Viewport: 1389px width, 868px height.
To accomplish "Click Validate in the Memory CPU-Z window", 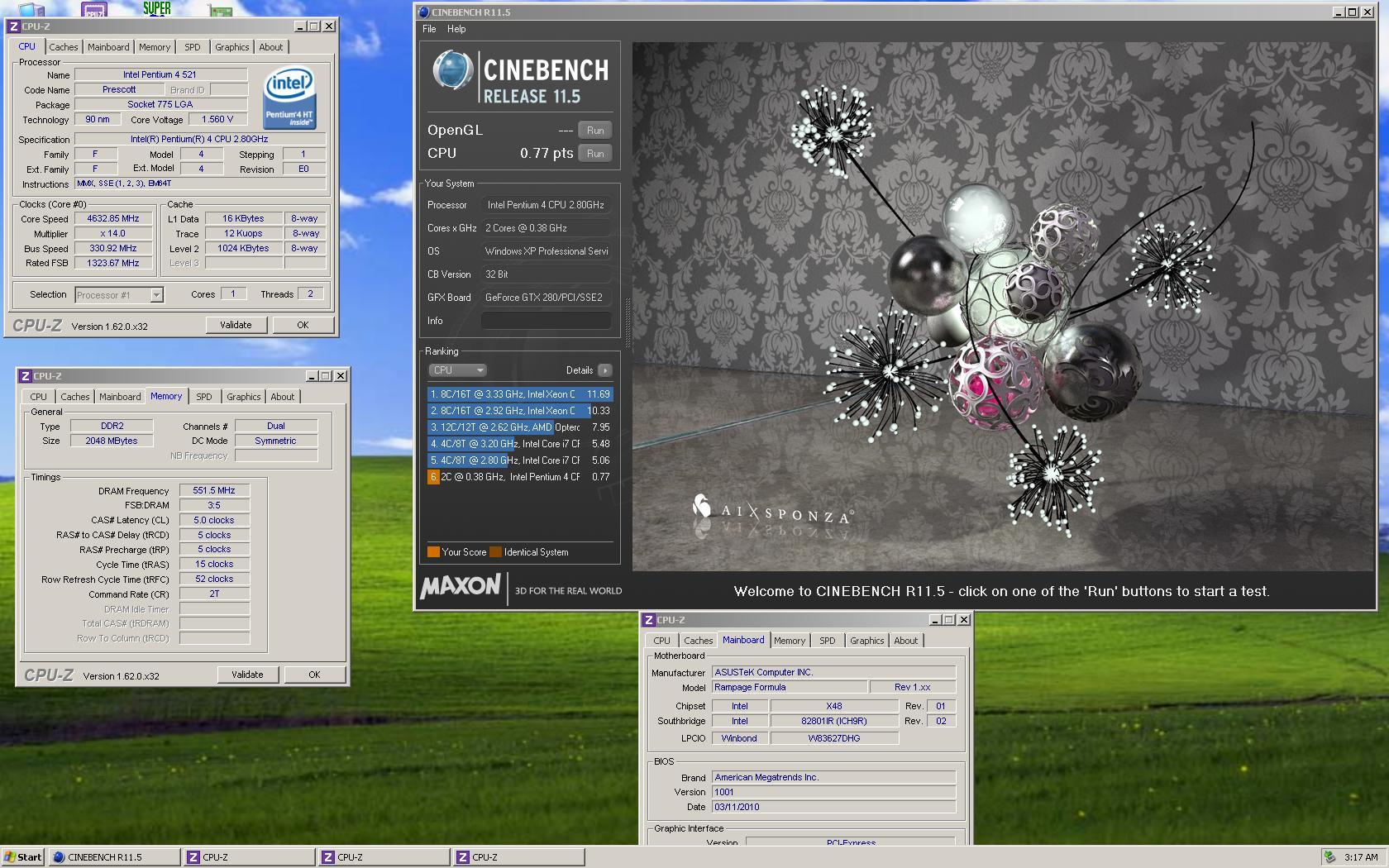I will tap(247, 675).
